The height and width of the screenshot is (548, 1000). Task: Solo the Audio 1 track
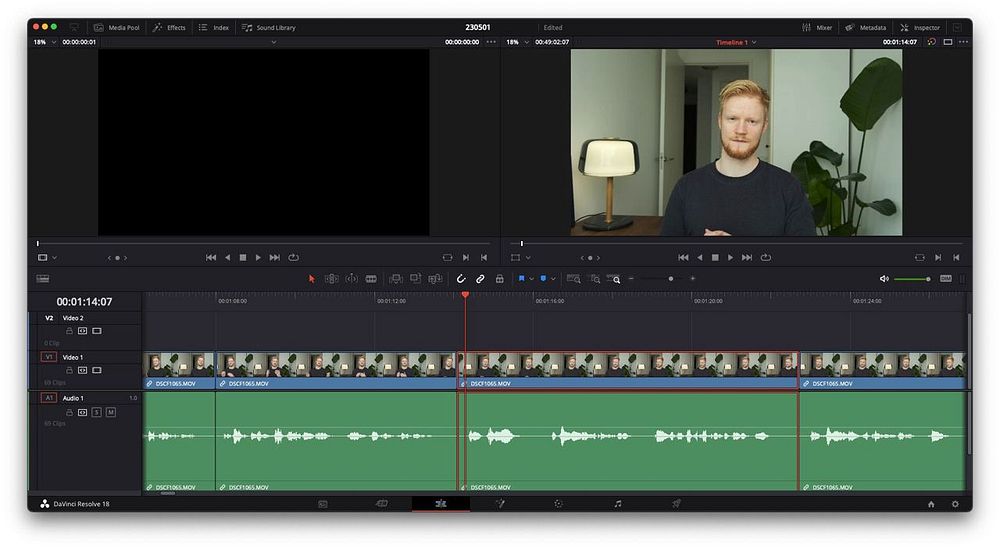pyautogui.click(x=97, y=412)
